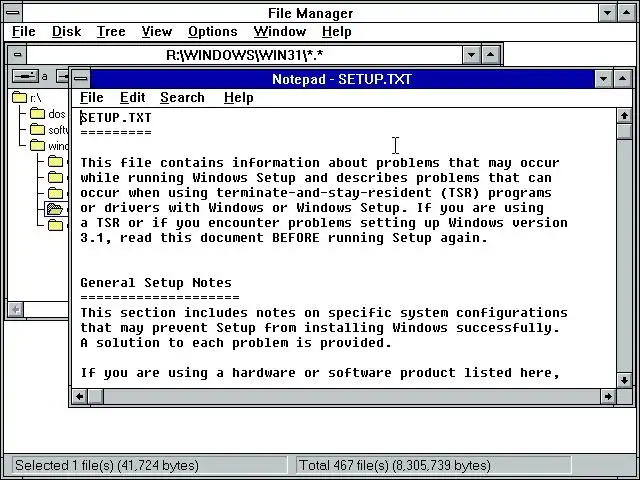Minimize the Notepad window
Screen dimensions: 640x480
603,79
